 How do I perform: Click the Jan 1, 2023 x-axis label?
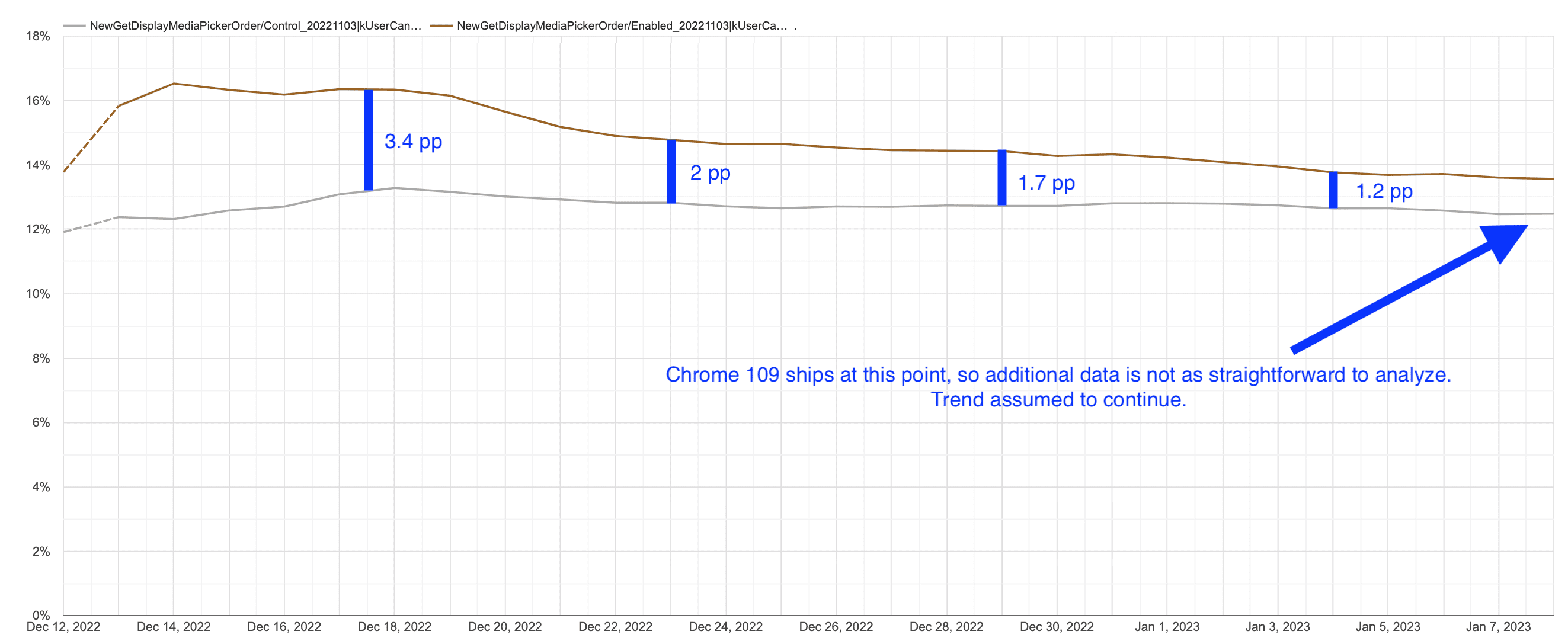point(1167,626)
